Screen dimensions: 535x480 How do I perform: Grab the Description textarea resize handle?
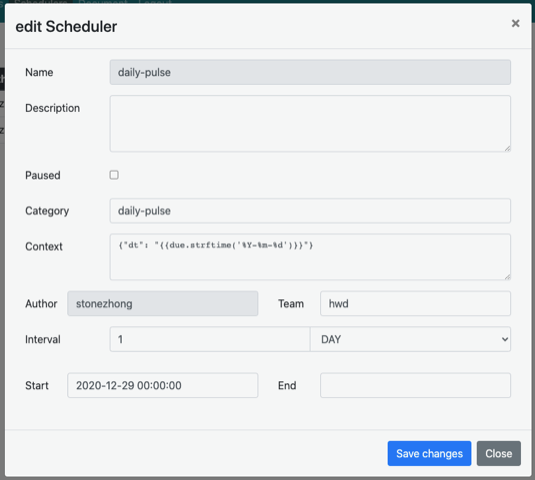click(x=507, y=148)
